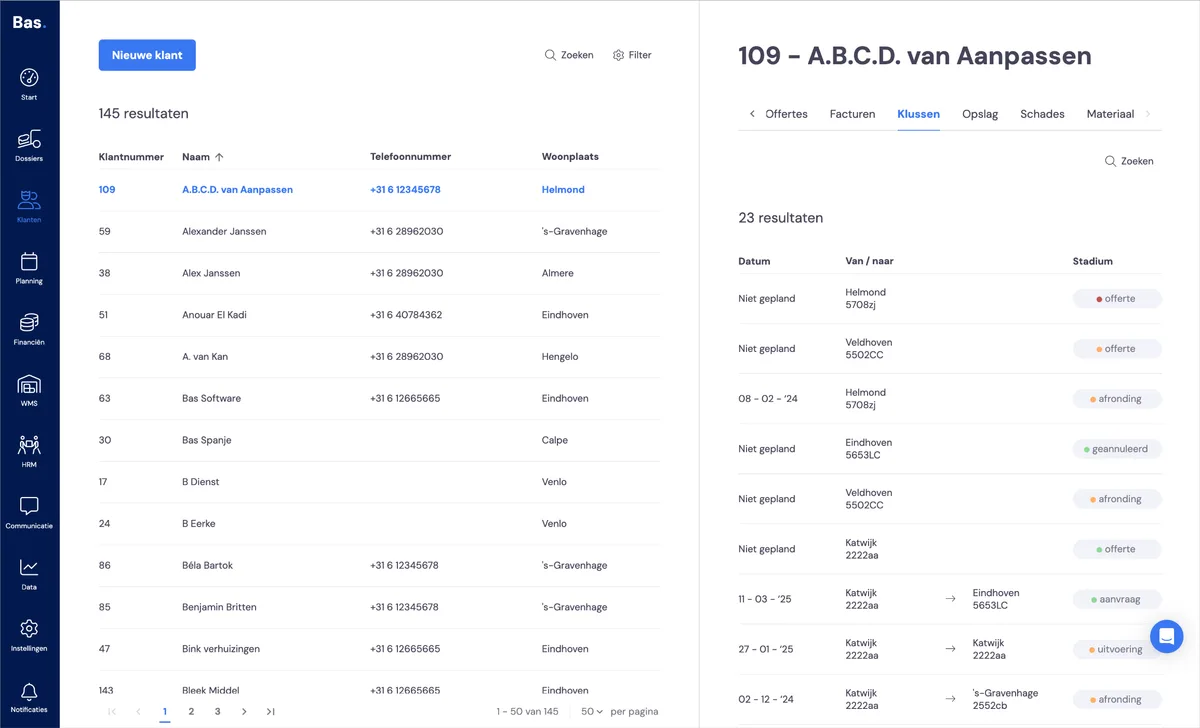Click the aanvraag status badge
Viewport: 1200px width, 728px height.
click(1117, 599)
